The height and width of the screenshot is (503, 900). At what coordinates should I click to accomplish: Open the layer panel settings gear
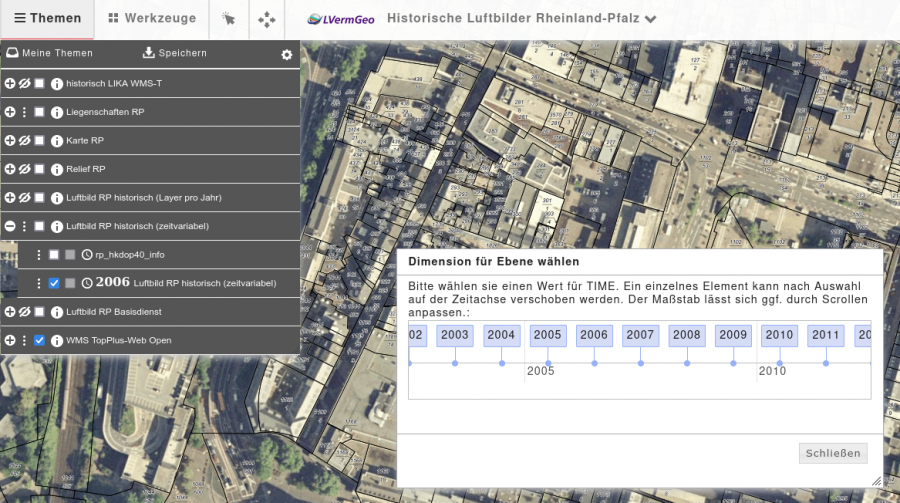[287, 54]
